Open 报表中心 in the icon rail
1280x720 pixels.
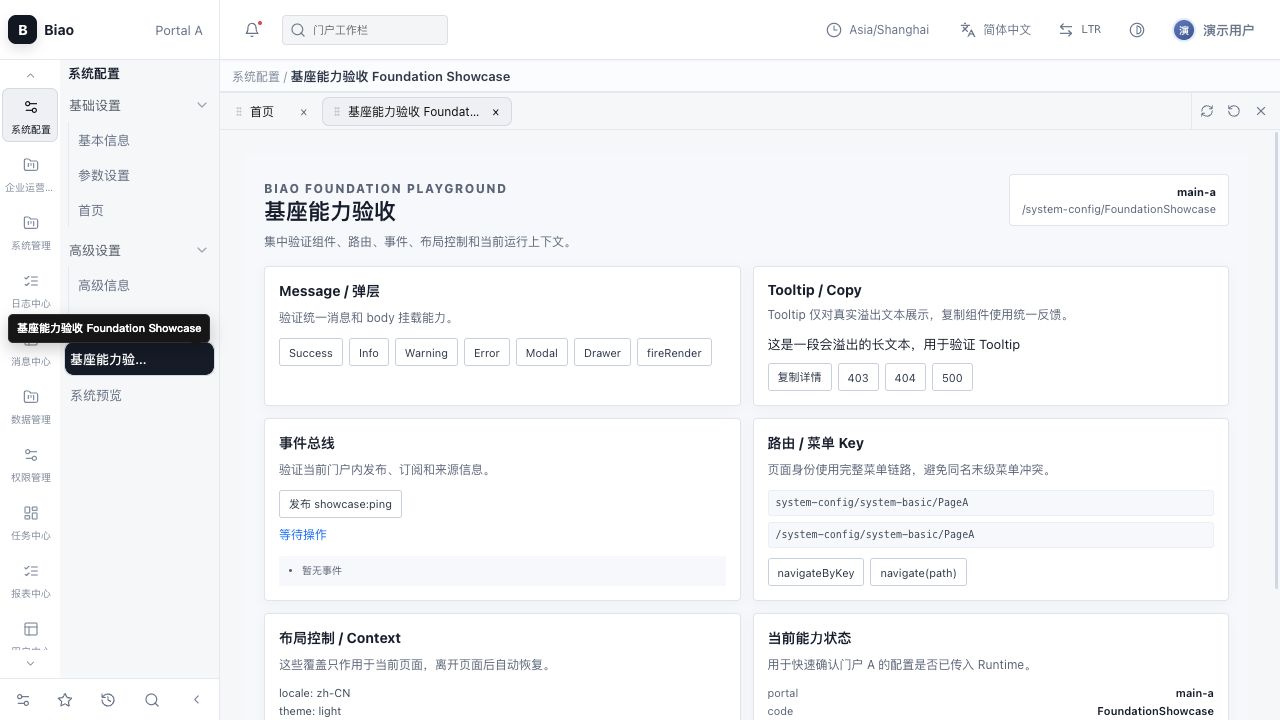point(30,580)
